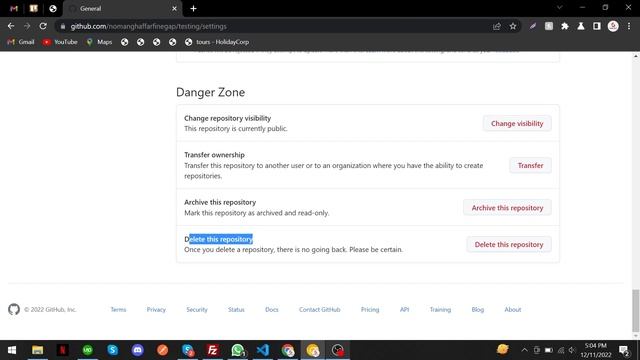Screen dimensions: 640x360
Task: Open the YouTube bookmark
Action: tap(60, 42)
